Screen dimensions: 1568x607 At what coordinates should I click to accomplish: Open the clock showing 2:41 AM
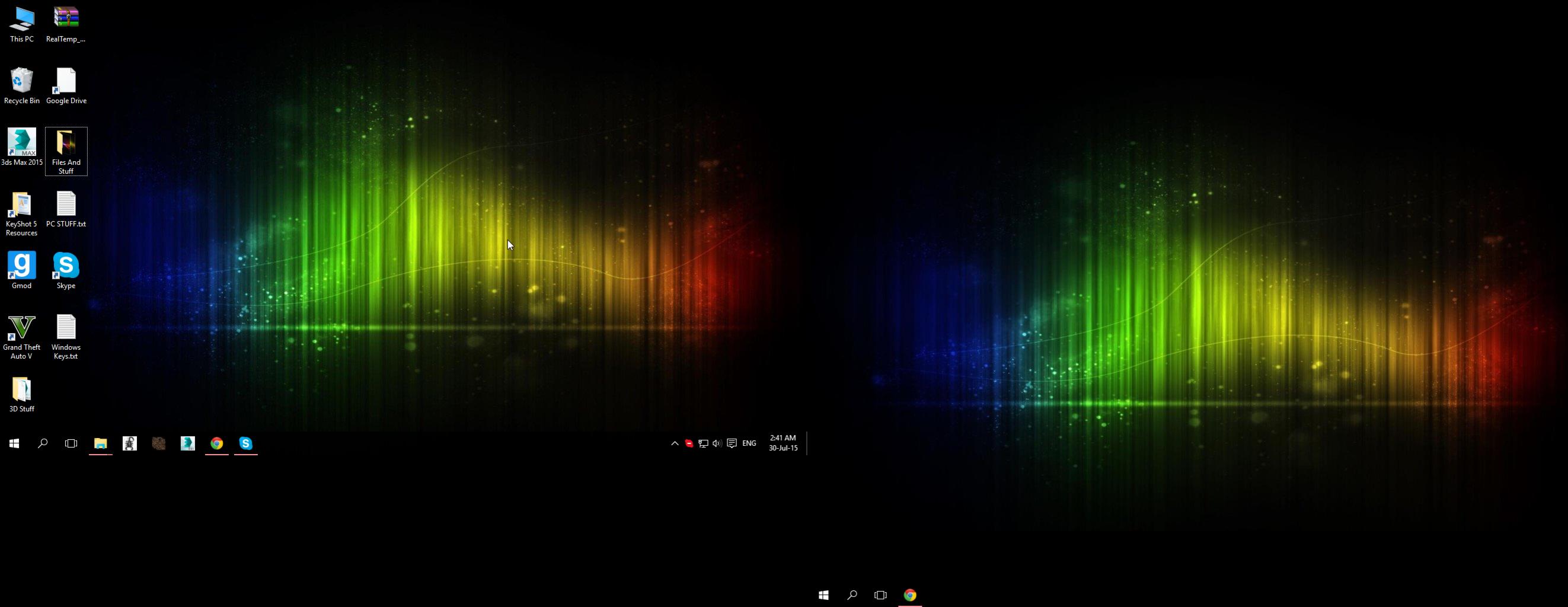pos(783,443)
